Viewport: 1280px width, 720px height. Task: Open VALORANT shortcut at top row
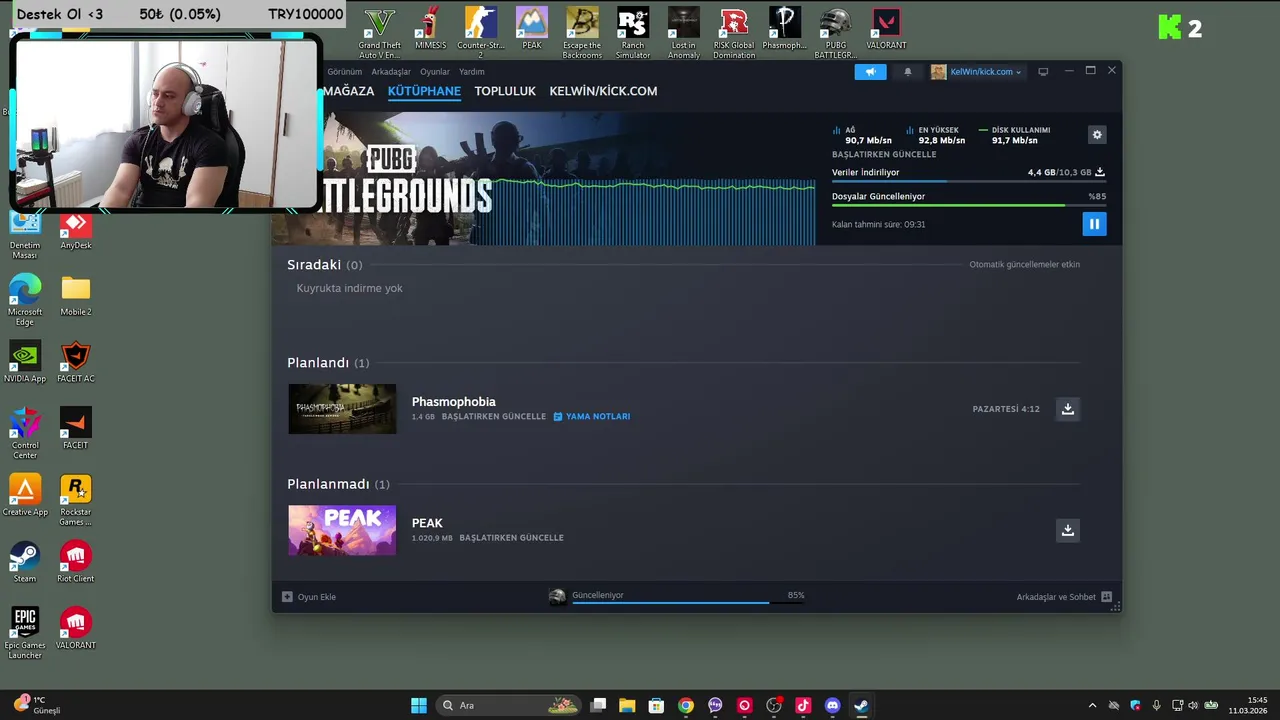(x=886, y=29)
